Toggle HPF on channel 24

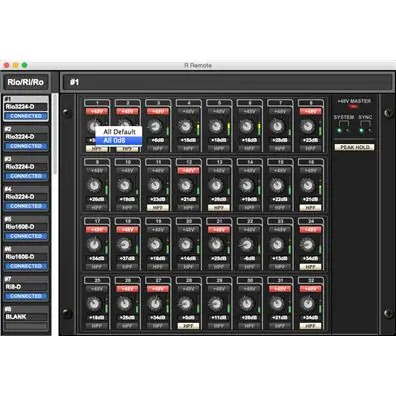pos(310,267)
